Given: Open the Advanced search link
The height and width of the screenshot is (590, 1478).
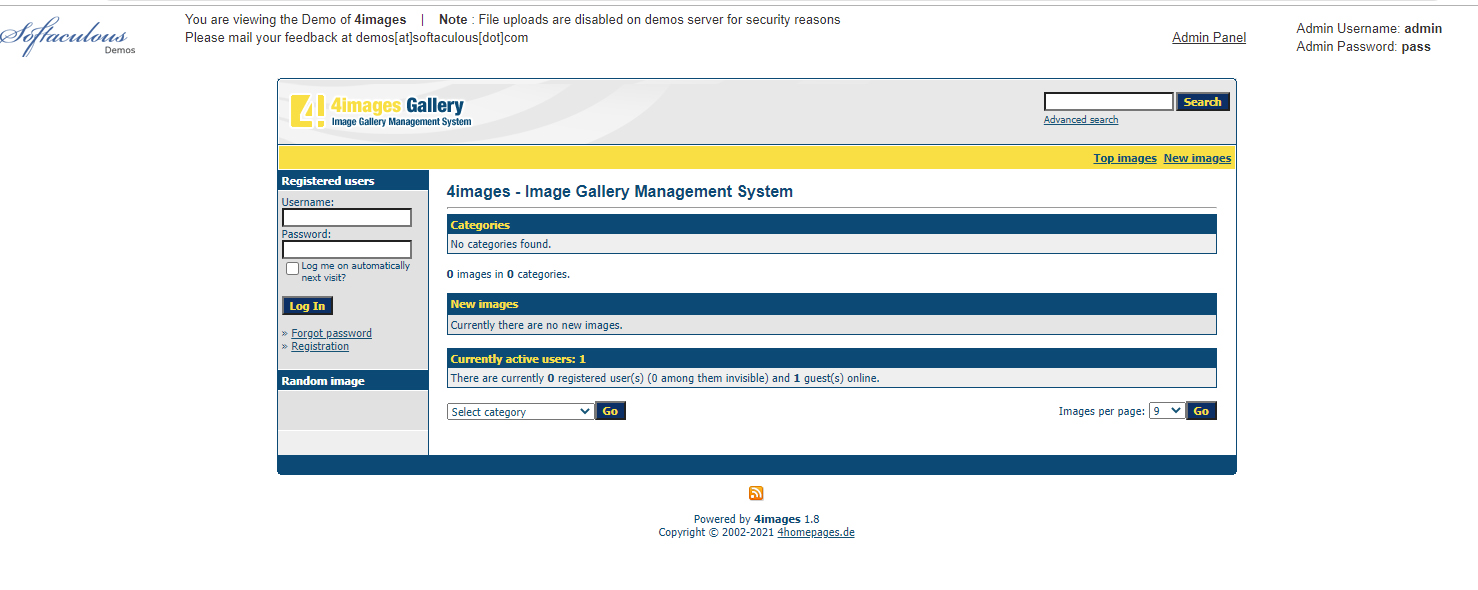Looking at the screenshot, I should pos(1081,120).
